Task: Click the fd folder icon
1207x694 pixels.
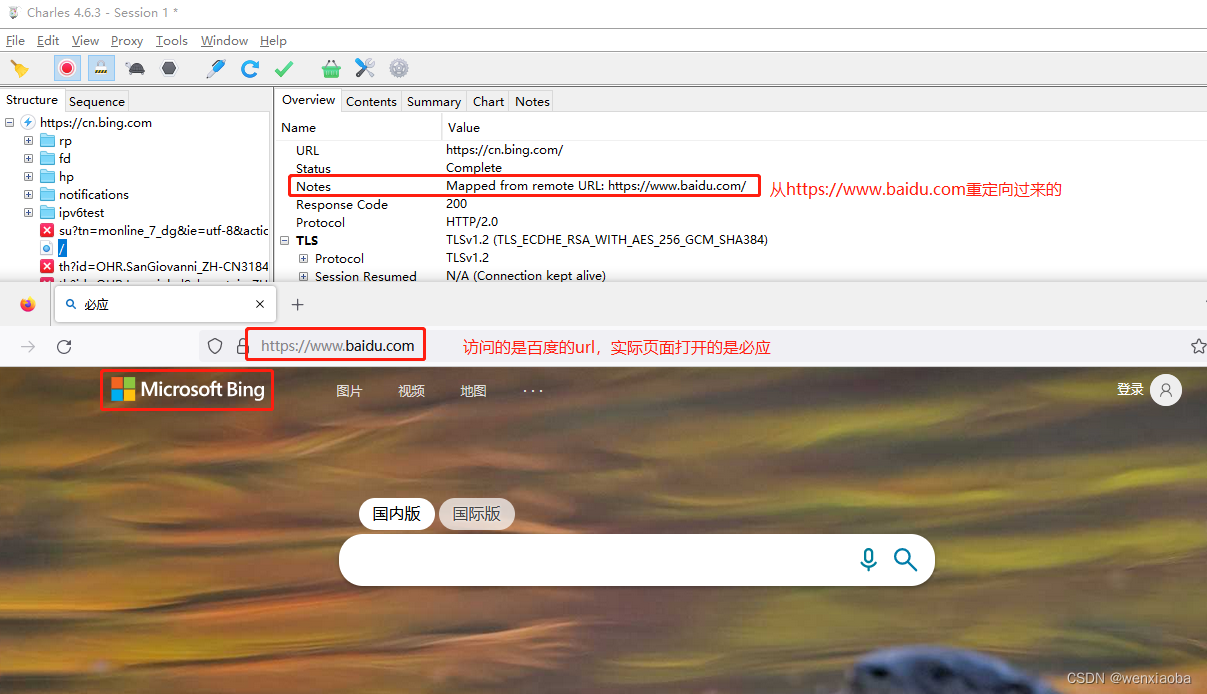Action: pos(47,159)
